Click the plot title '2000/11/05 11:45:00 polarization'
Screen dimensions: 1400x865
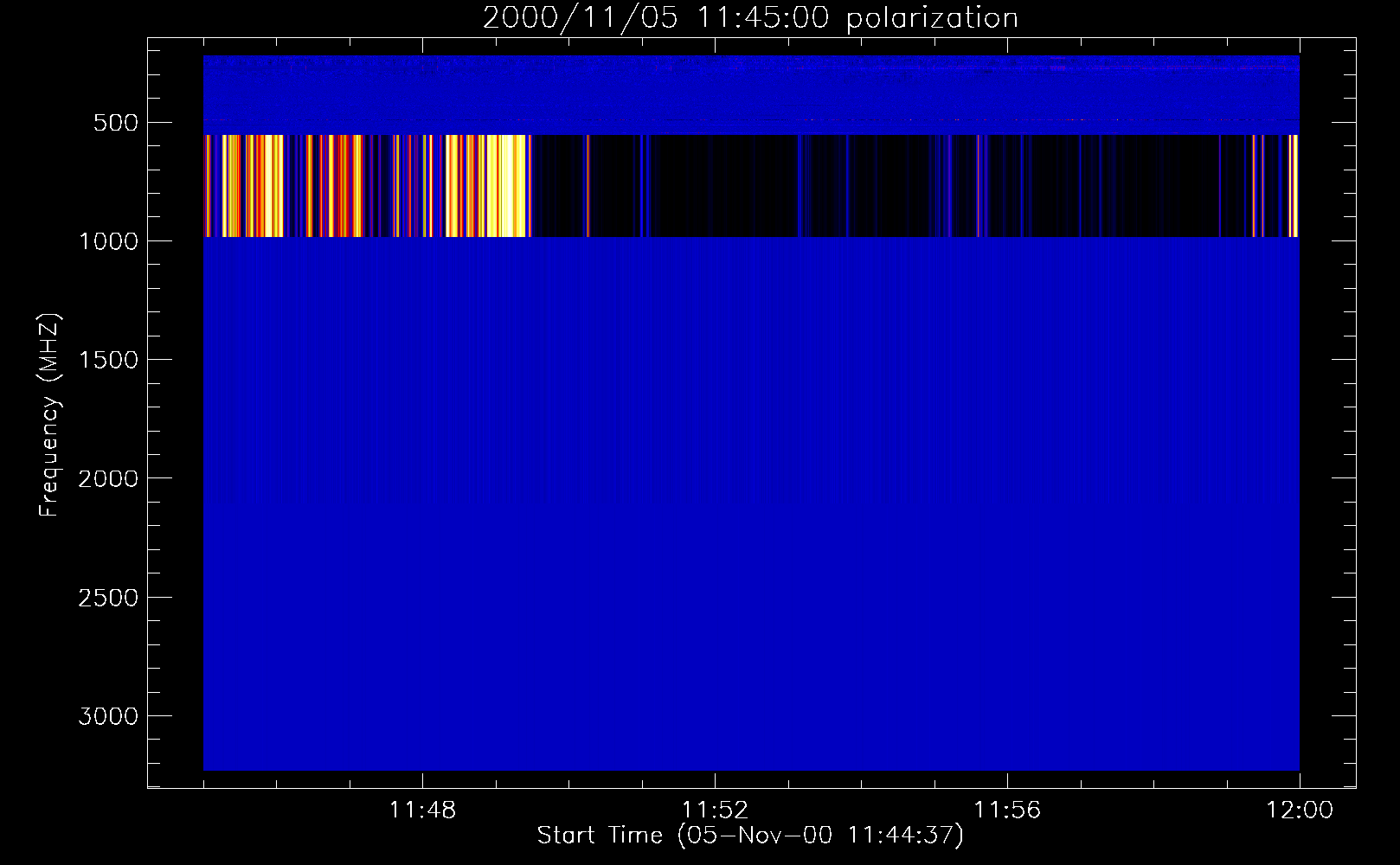[750, 18]
